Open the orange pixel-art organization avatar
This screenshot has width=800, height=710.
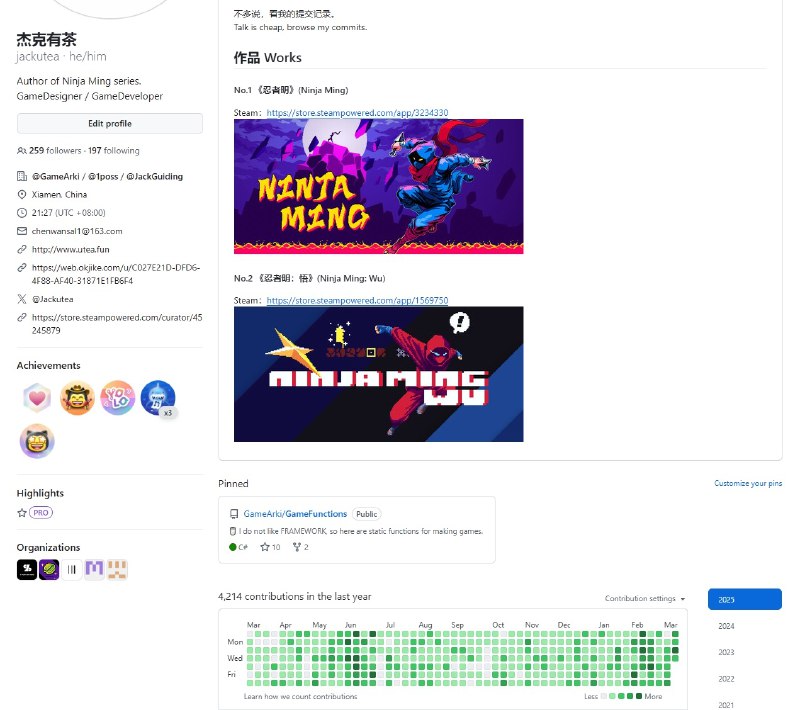pos(117,569)
